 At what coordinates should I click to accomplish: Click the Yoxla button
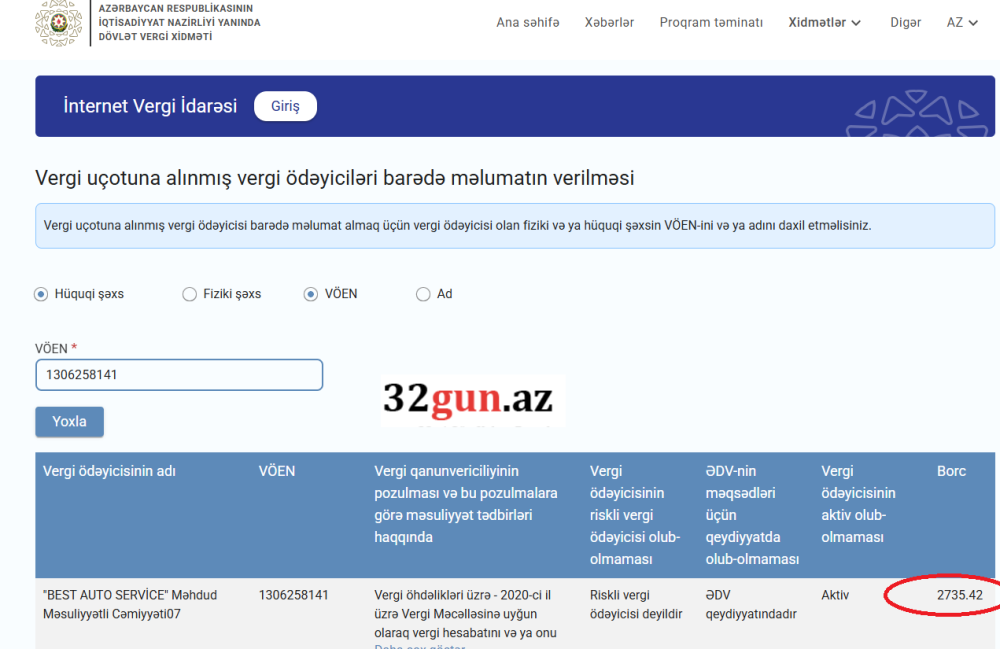tap(69, 422)
